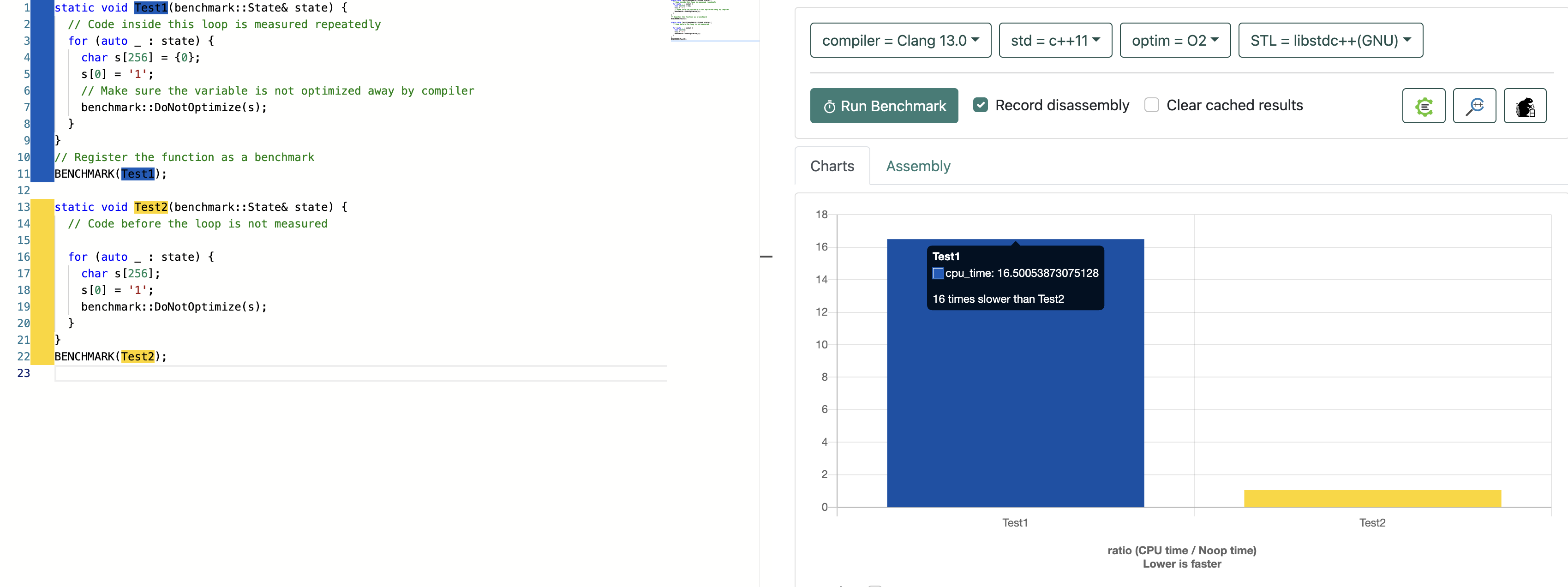Enable the Clear cached results checkbox
This screenshot has width=1568, height=587.
pyautogui.click(x=1151, y=105)
